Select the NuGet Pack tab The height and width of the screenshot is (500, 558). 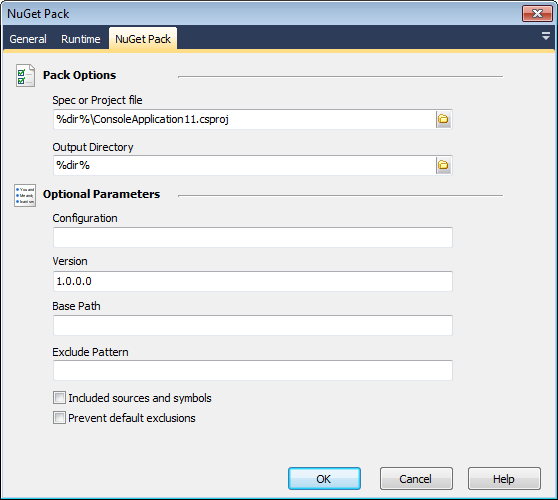coord(143,39)
